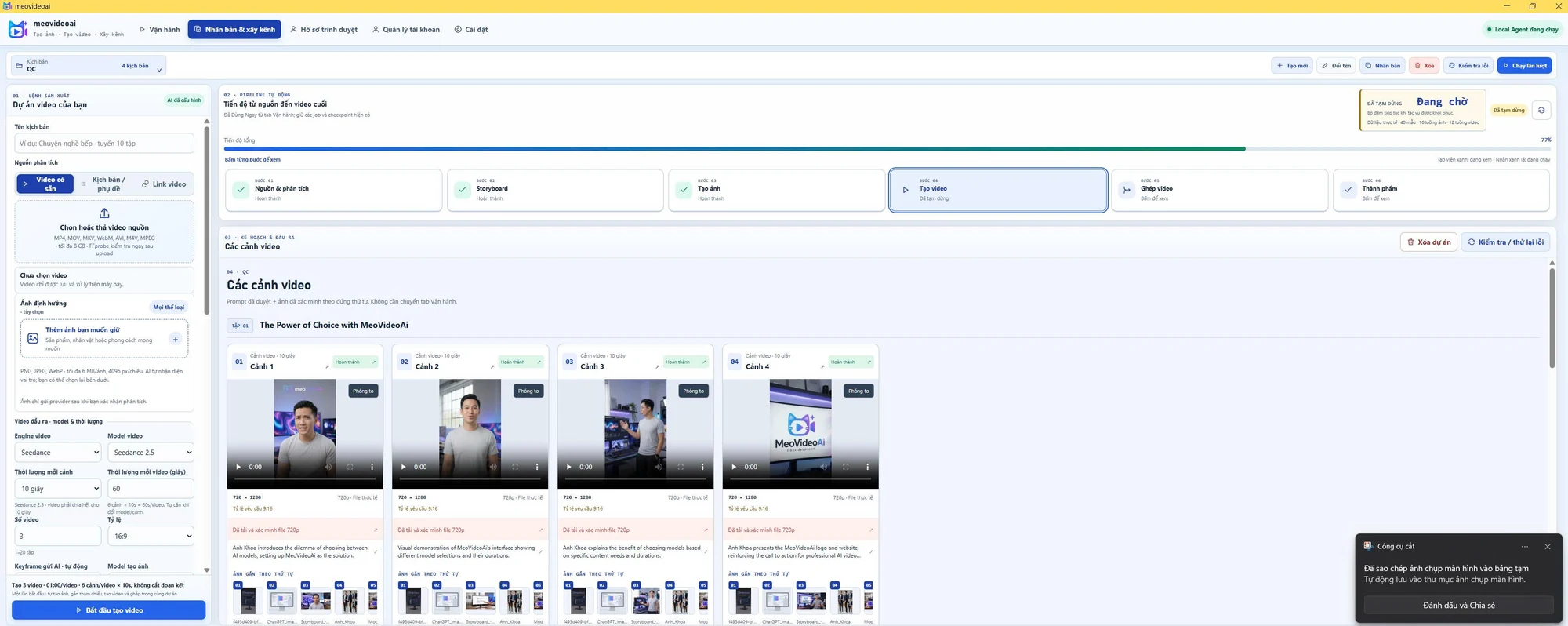Close the 'Công cụ cắt' notification

click(x=1547, y=547)
